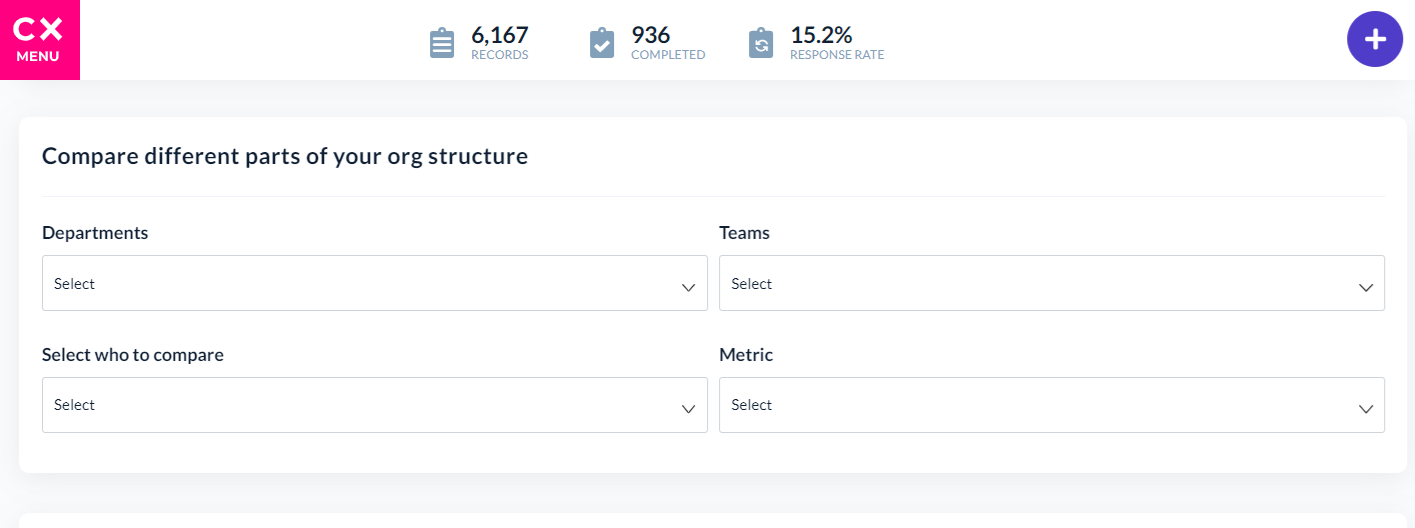
Task: Open the Metric select field
Action: (x=1052, y=405)
